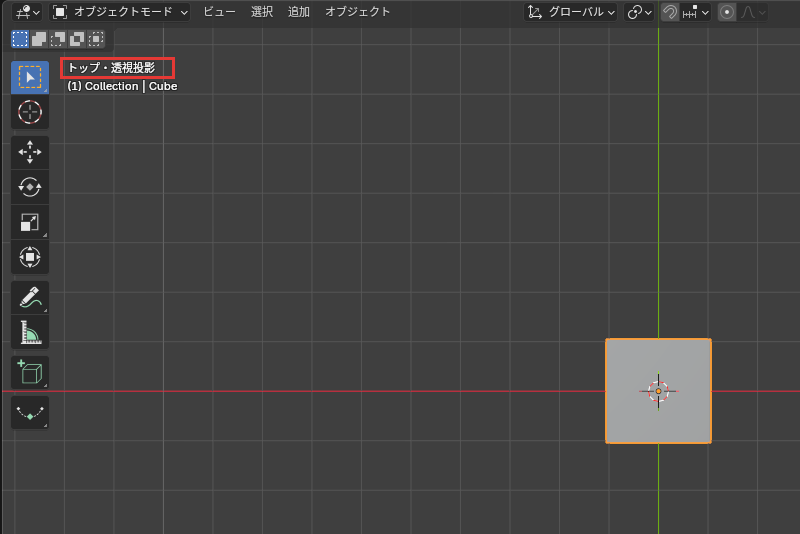Select the Rotate tool
The width and height of the screenshot is (800, 534).
click(30, 187)
